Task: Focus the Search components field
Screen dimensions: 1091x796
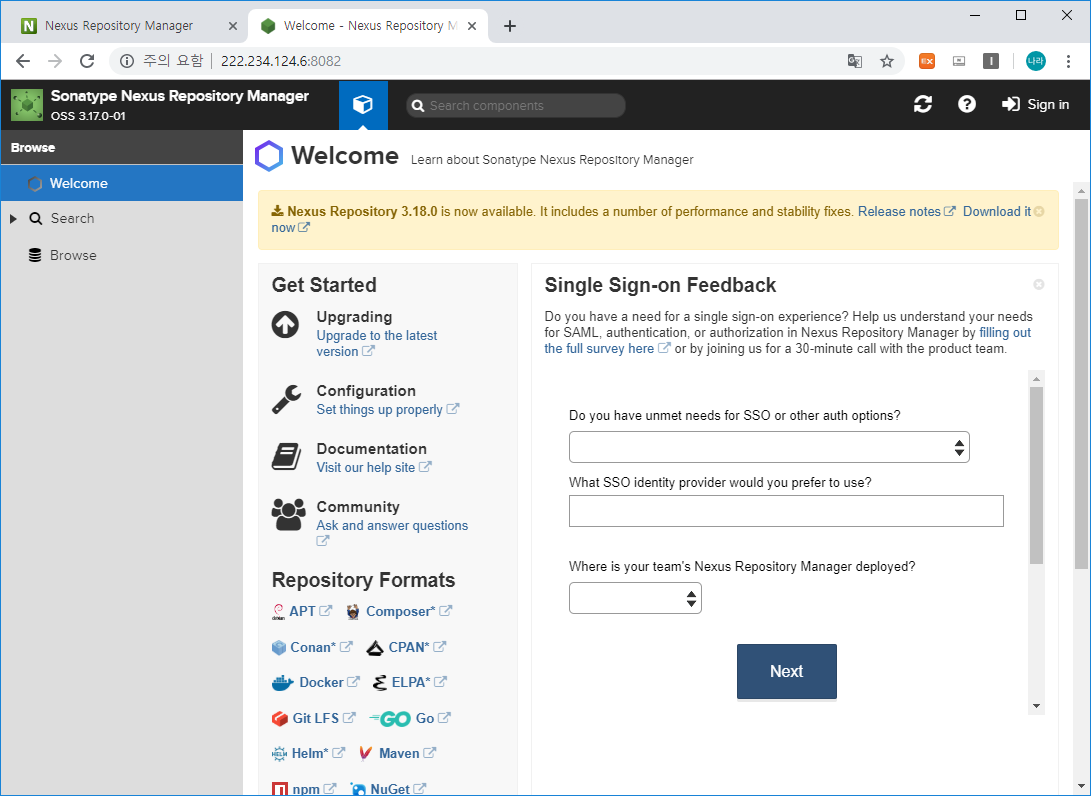Action: tap(516, 106)
